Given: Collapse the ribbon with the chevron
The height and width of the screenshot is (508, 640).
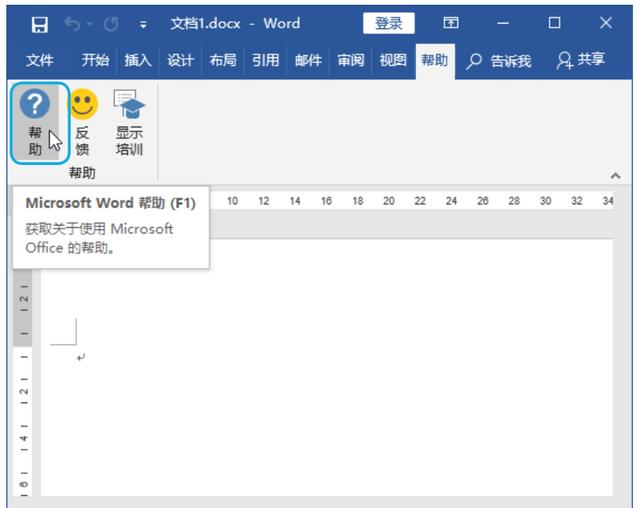Looking at the screenshot, I should [616, 176].
